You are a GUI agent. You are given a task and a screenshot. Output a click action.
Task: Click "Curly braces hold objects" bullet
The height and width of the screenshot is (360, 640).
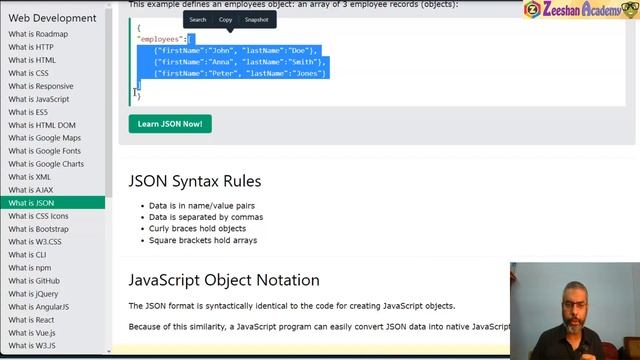click(198, 229)
